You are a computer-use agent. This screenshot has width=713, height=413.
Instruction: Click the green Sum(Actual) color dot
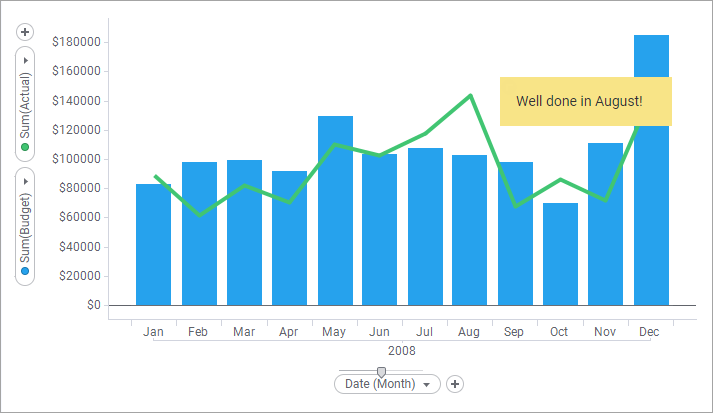pos(26,148)
